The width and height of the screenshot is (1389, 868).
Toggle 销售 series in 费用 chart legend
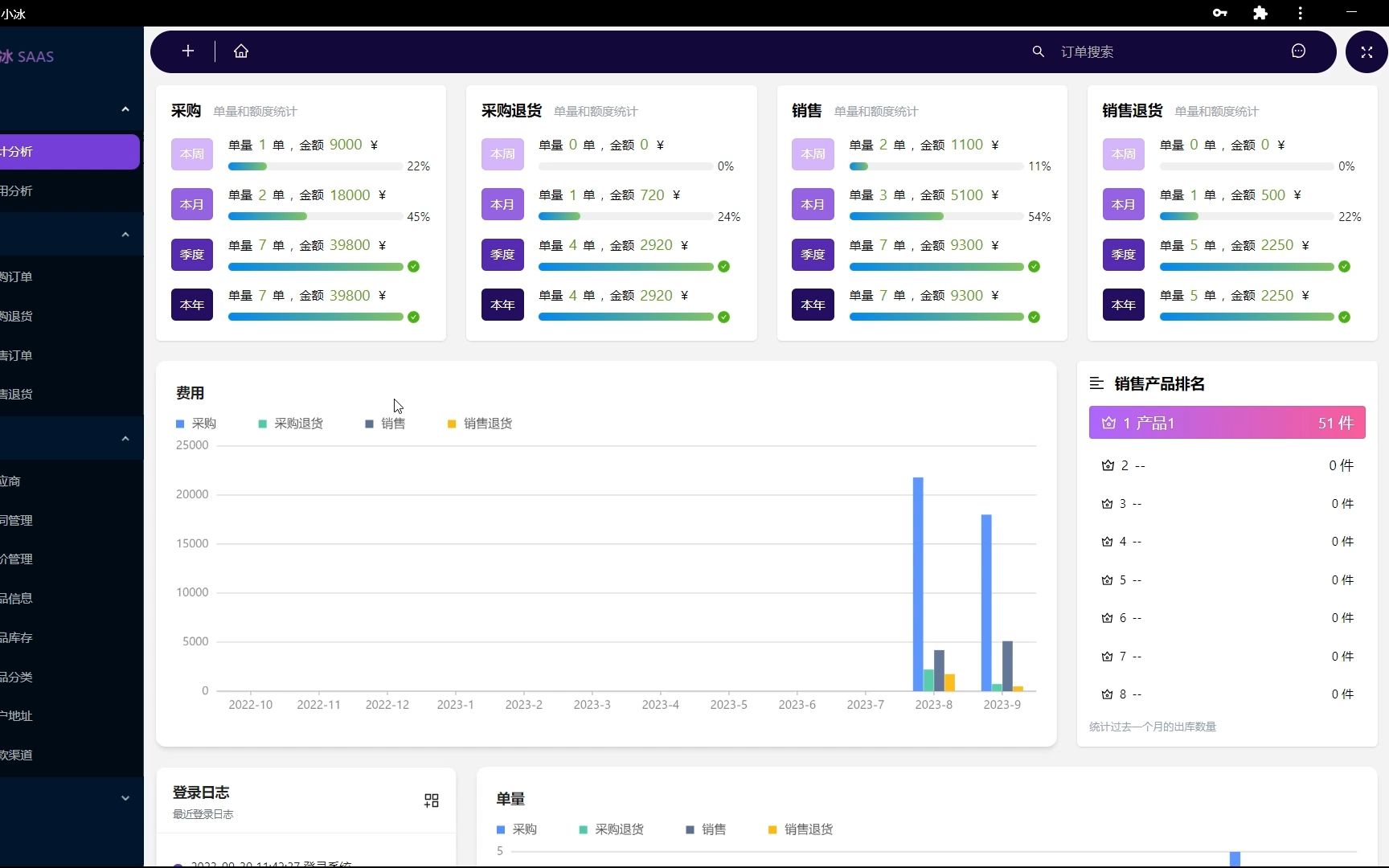(x=385, y=424)
